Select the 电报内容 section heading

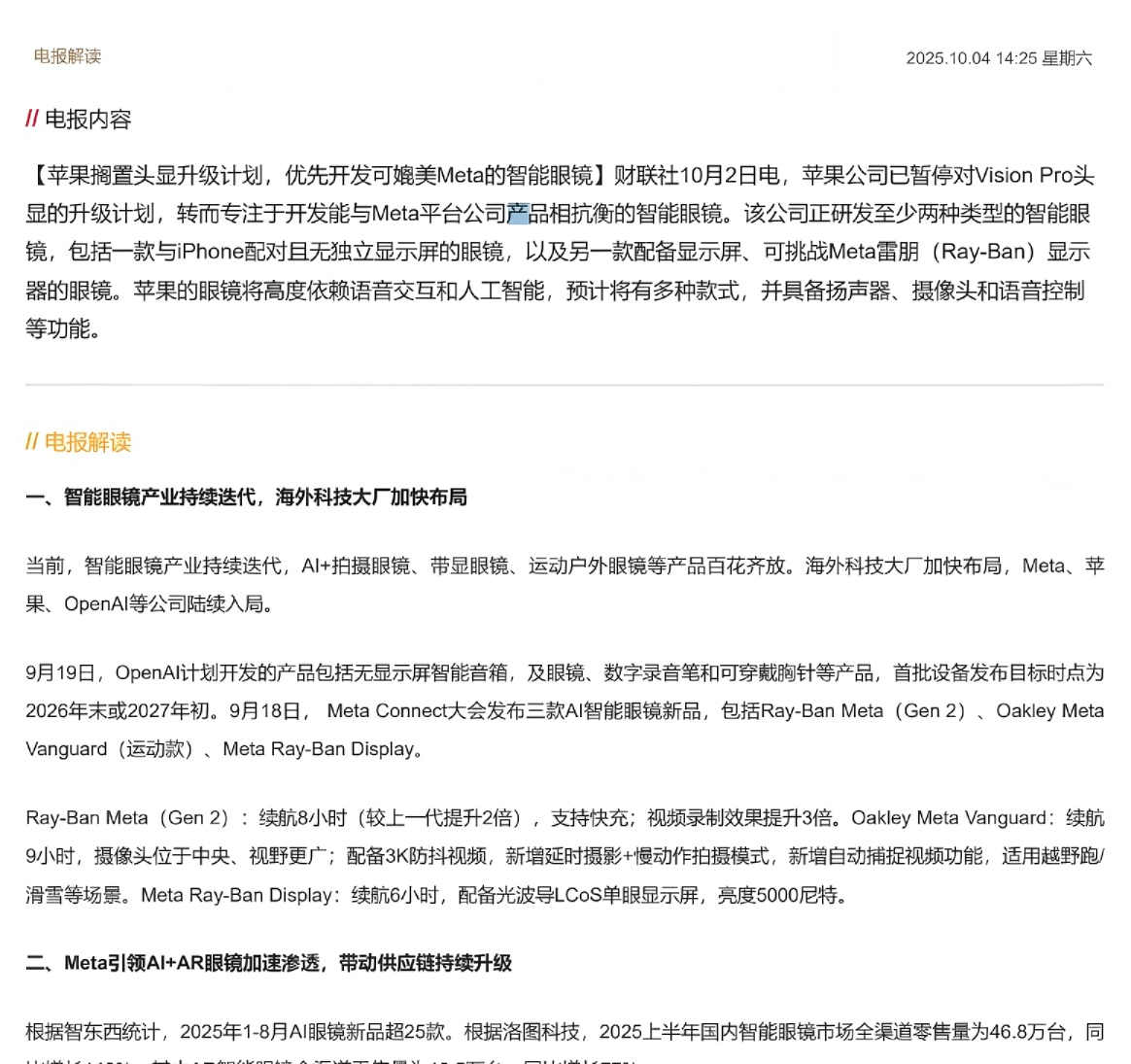coord(87,120)
